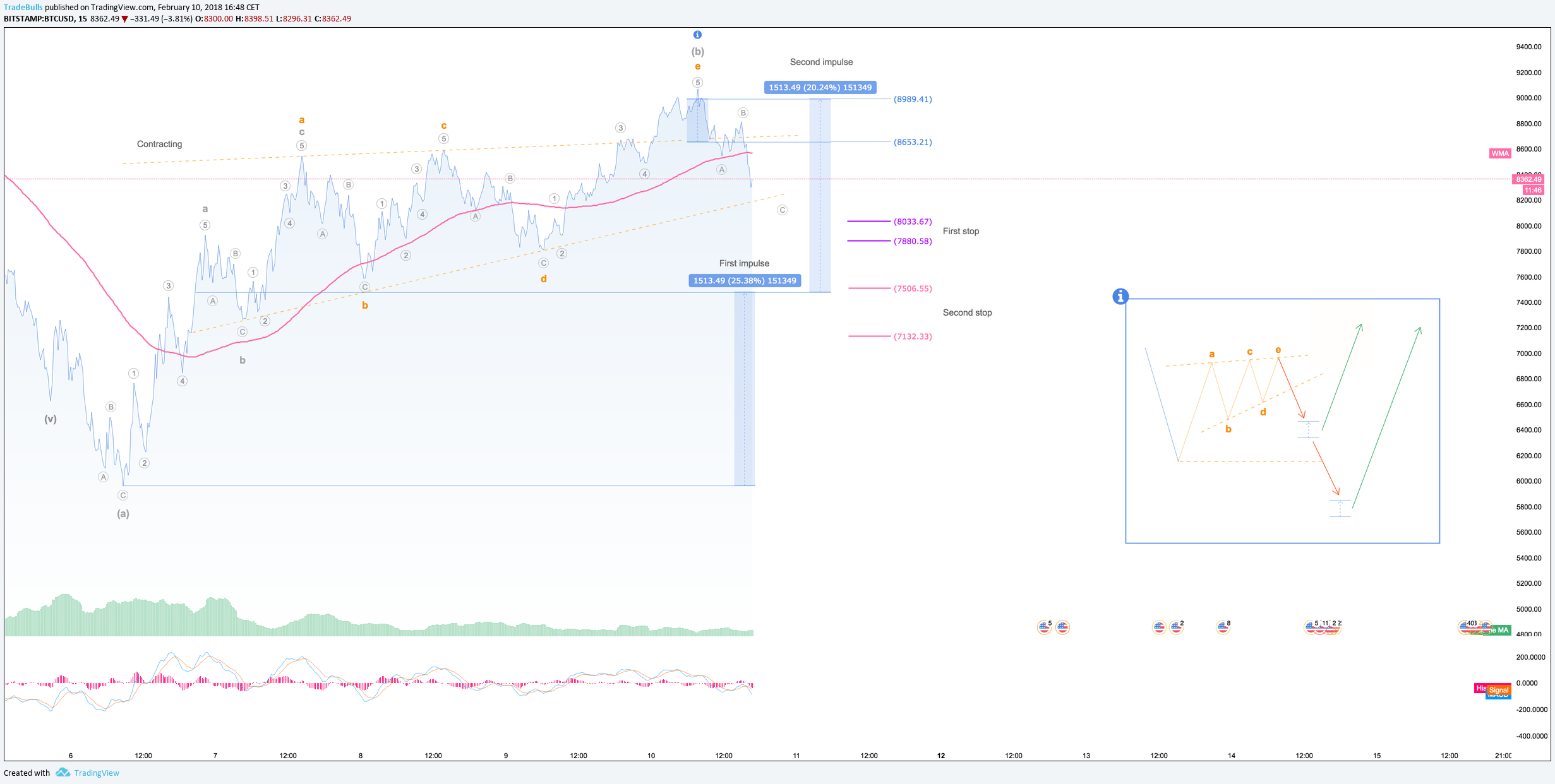Click the 21:00 label on the time axis

point(1504,756)
